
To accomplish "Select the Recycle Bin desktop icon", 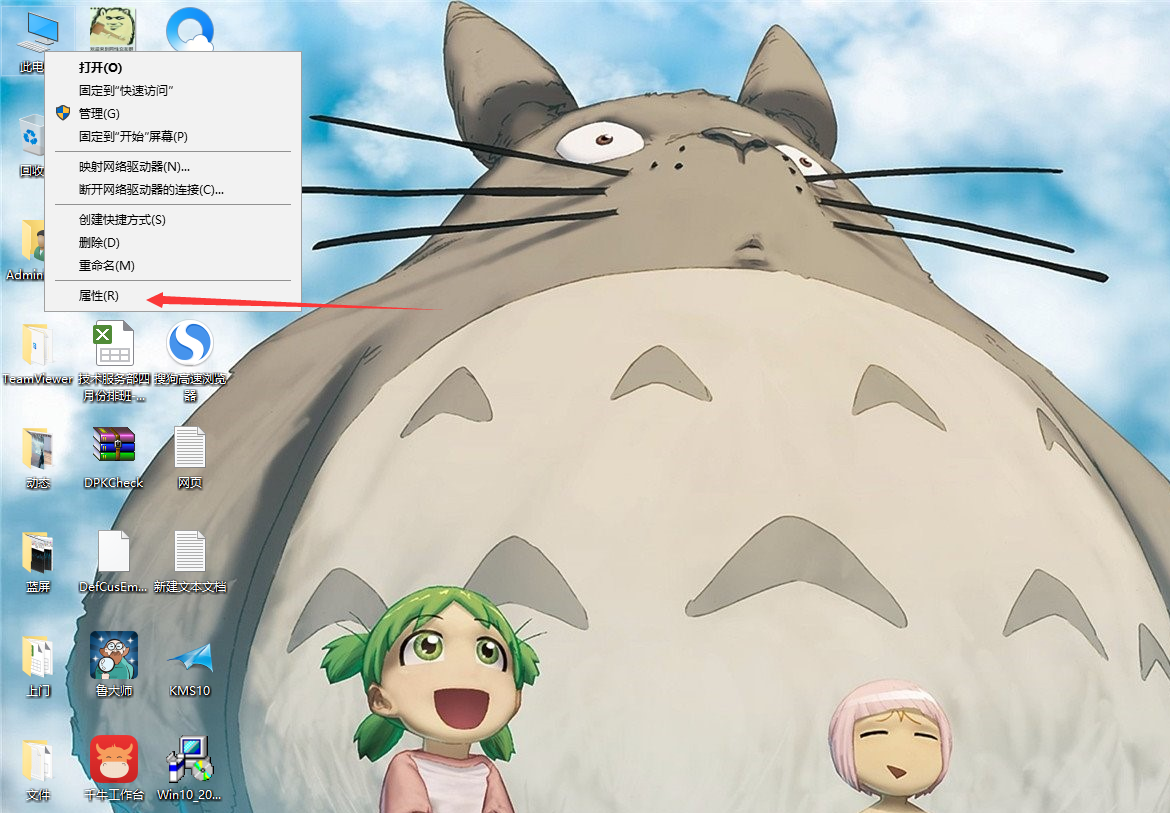I will [x=31, y=135].
